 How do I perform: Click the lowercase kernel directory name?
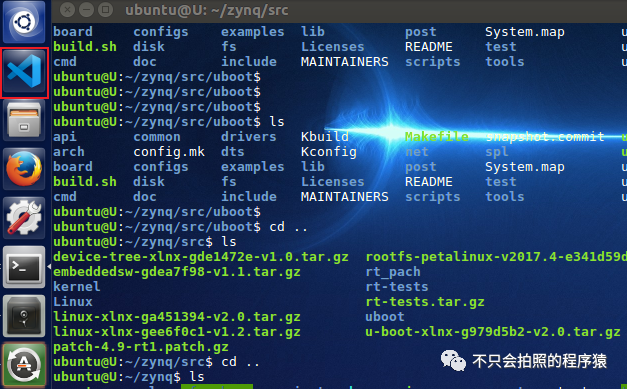pos(77,287)
